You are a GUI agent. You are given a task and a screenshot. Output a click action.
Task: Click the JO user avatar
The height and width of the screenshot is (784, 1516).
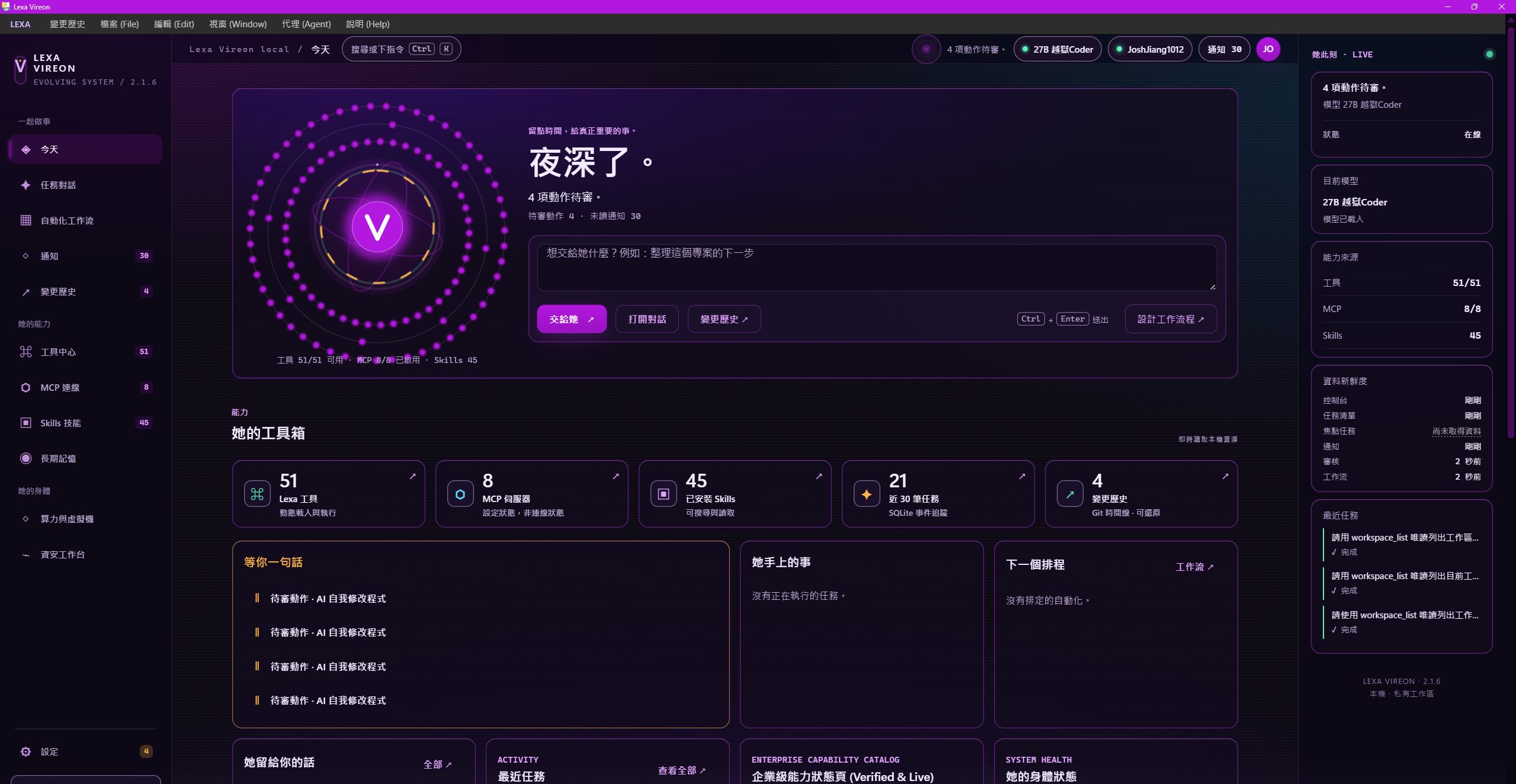tap(1268, 49)
